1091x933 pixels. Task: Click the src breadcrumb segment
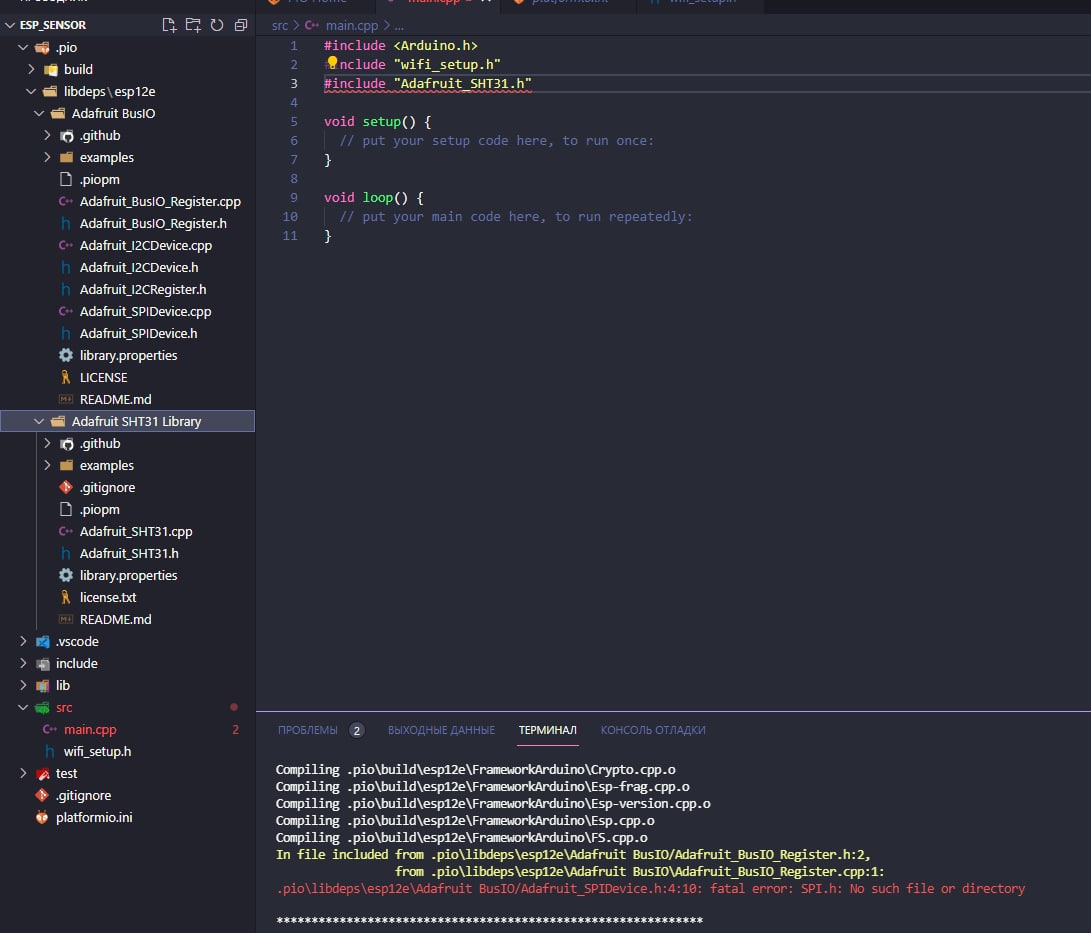280,25
